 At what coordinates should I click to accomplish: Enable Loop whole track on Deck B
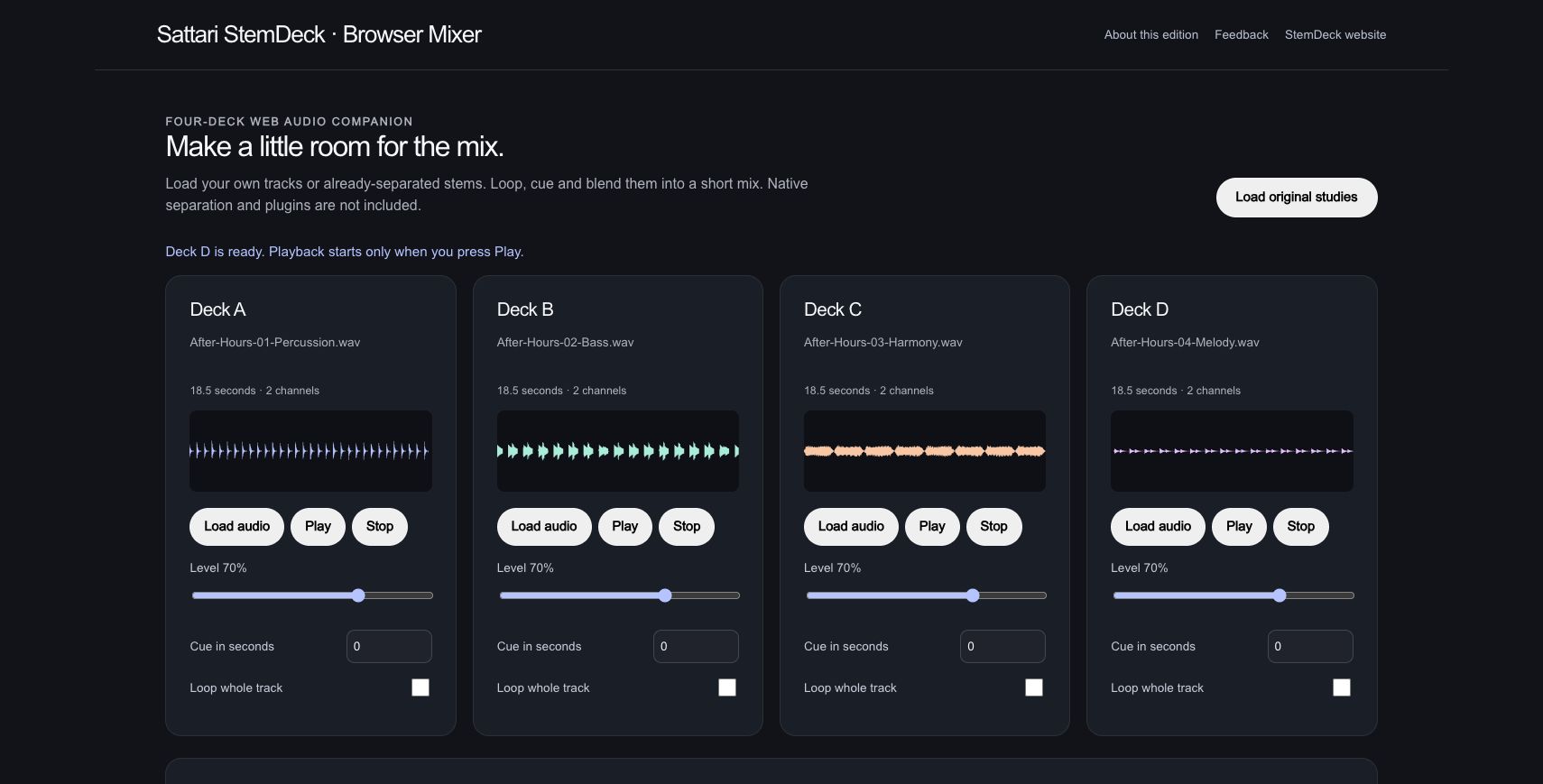click(x=727, y=687)
